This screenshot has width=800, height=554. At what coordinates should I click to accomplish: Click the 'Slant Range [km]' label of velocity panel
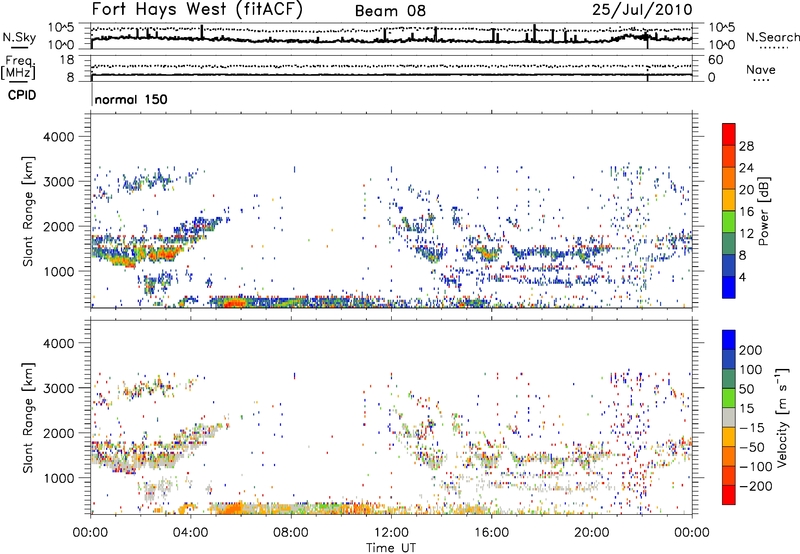point(28,418)
